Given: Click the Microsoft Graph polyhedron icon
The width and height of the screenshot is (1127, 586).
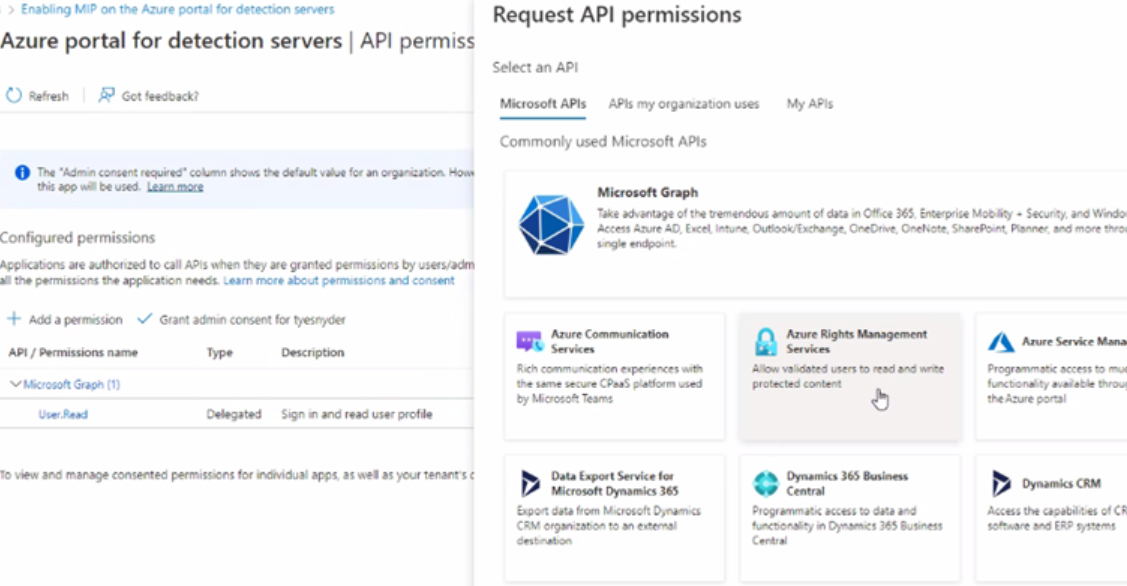Looking at the screenshot, I should click(x=551, y=224).
